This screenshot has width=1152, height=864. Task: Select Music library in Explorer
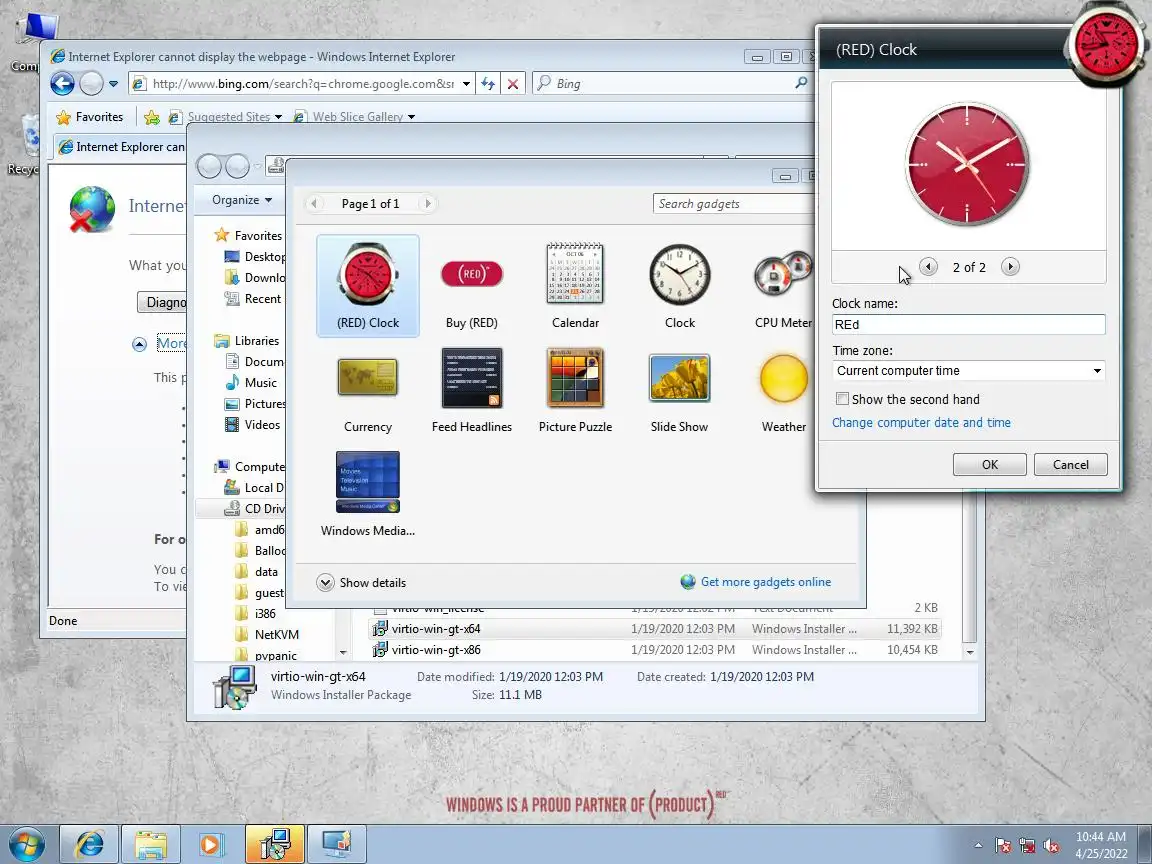tap(251, 383)
